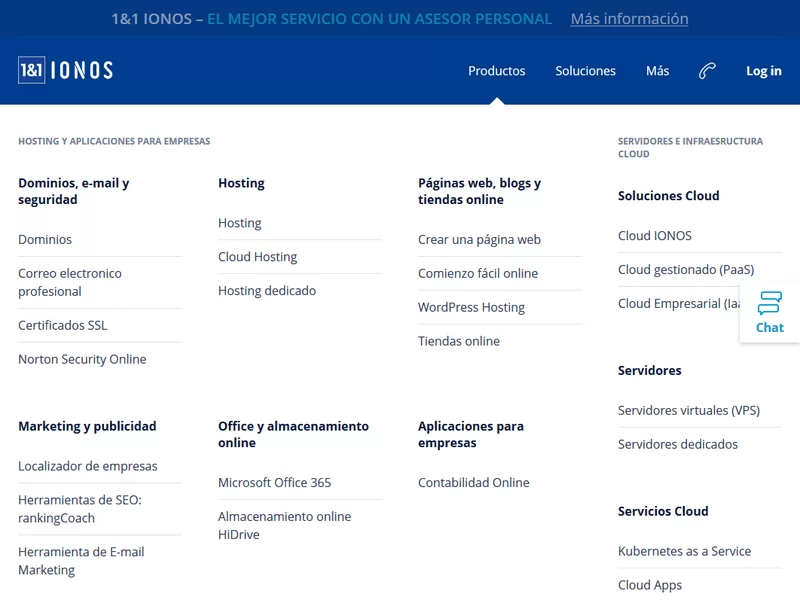
Task: Go to Microsoft Office 365
Action: pos(274,483)
